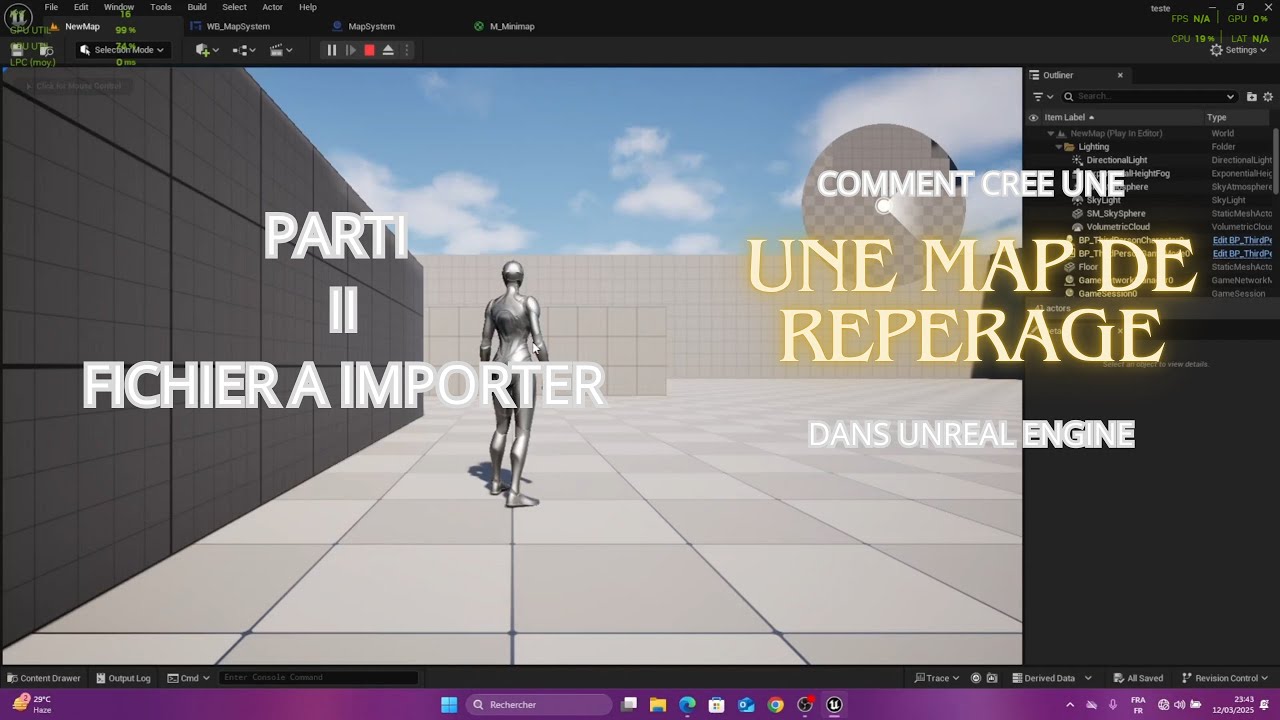Open the Trace dropdown in status bar

click(x=937, y=678)
